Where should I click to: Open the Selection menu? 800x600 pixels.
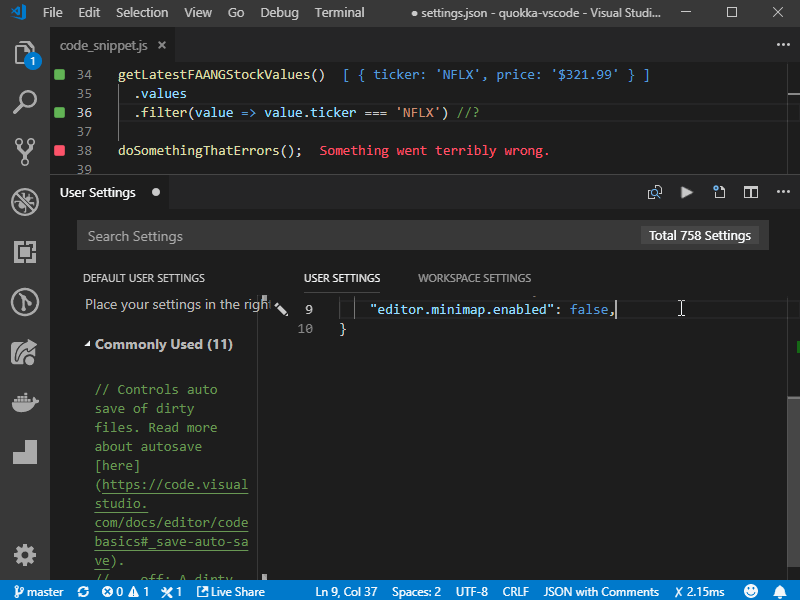pos(142,13)
